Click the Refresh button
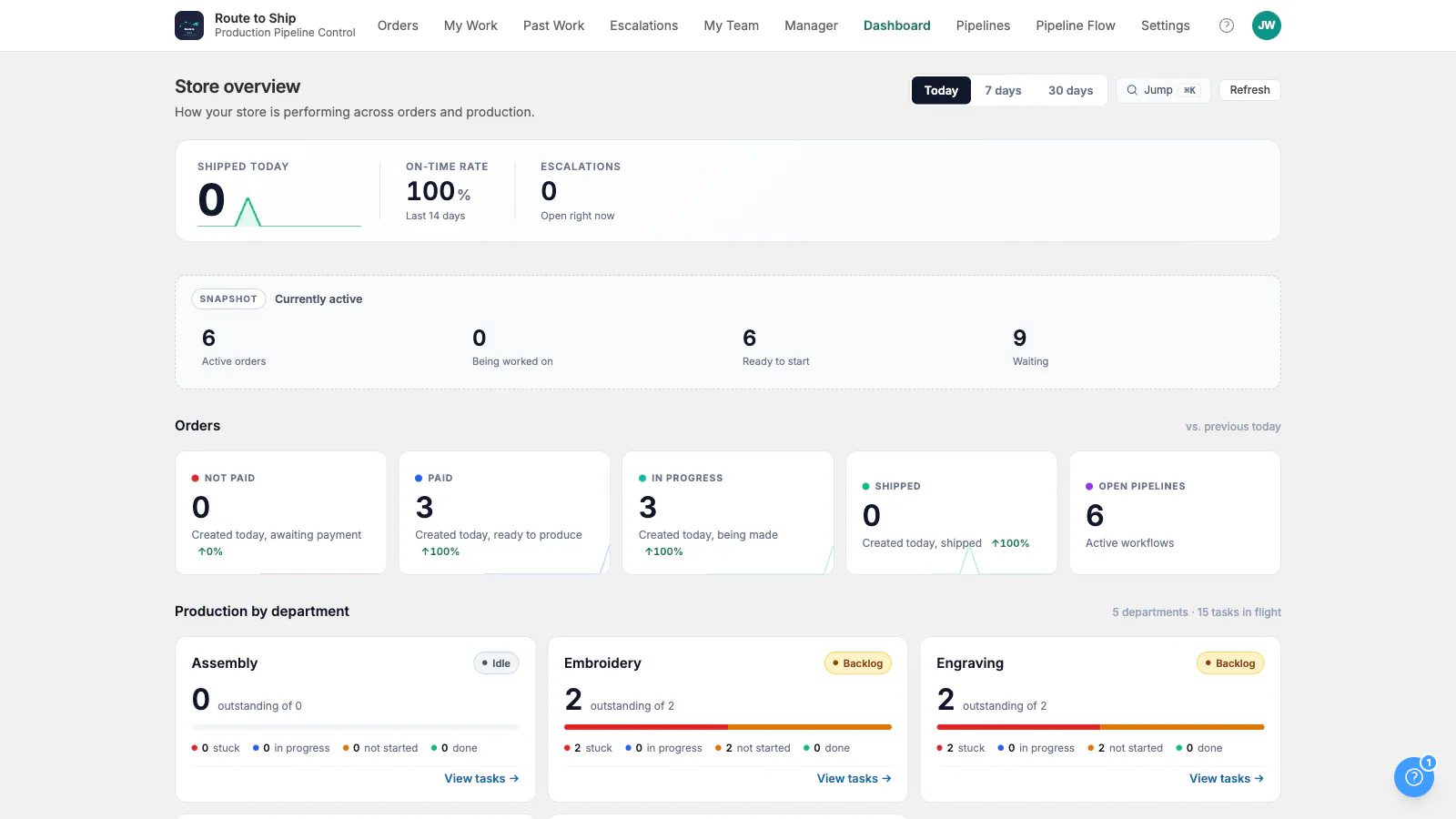Screen dimensions: 1456x819 pos(1249,90)
